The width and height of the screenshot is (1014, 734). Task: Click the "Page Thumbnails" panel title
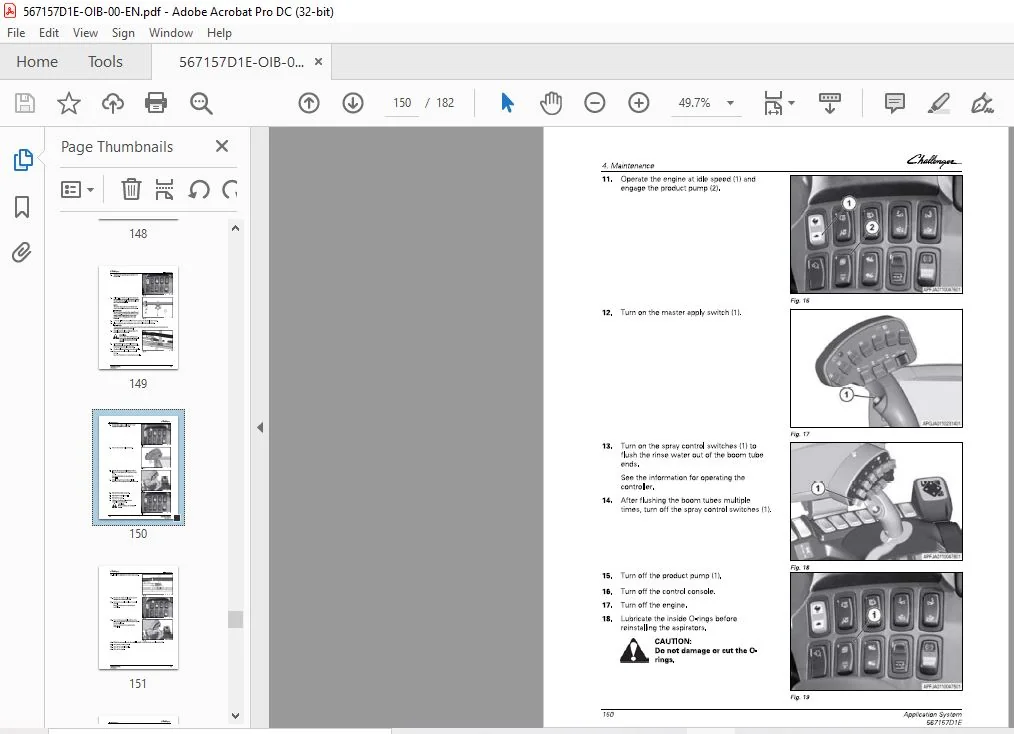pos(117,147)
